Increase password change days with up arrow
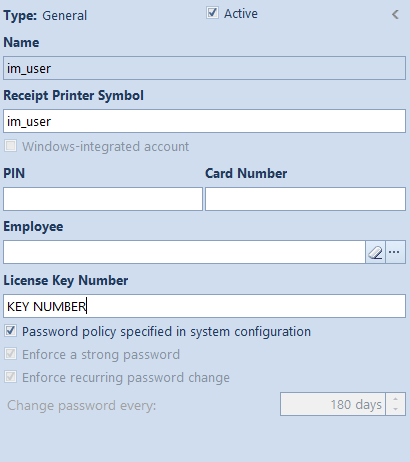The image size is (410, 462). pyautogui.click(x=395, y=399)
